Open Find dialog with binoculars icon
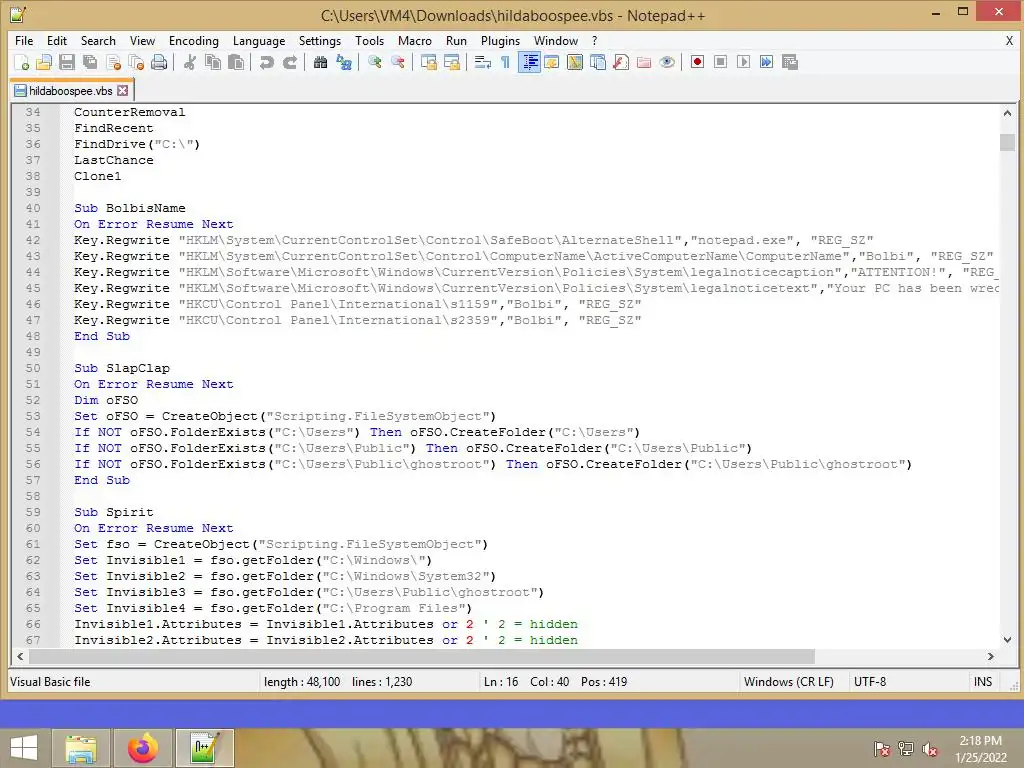This screenshot has height=768, width=1024. pyautogui.click(x=320, y=62)
